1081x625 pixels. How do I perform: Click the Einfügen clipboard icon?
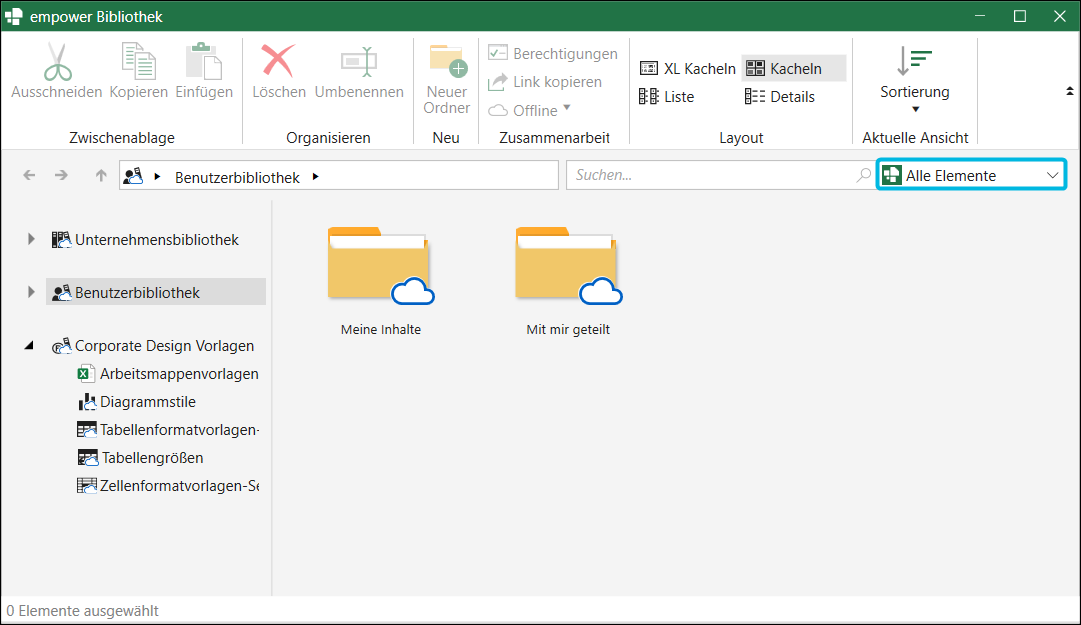pos(203,61)
